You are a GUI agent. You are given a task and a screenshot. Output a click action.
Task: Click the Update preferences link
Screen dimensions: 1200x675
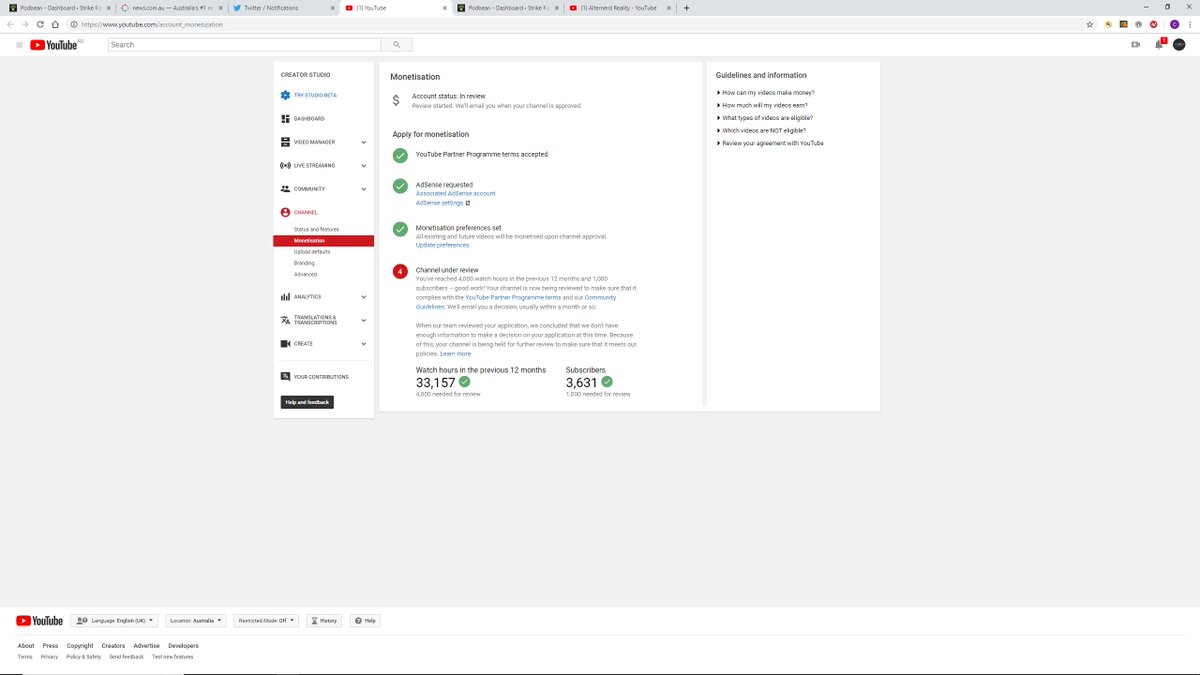click(442, 245)
